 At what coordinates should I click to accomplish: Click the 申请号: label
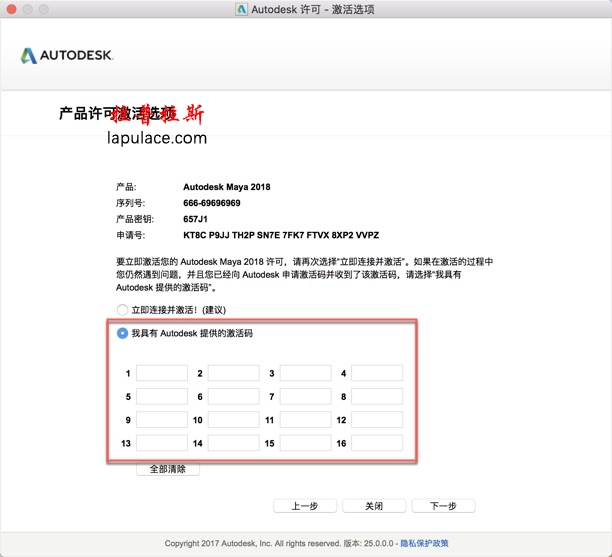130,235
